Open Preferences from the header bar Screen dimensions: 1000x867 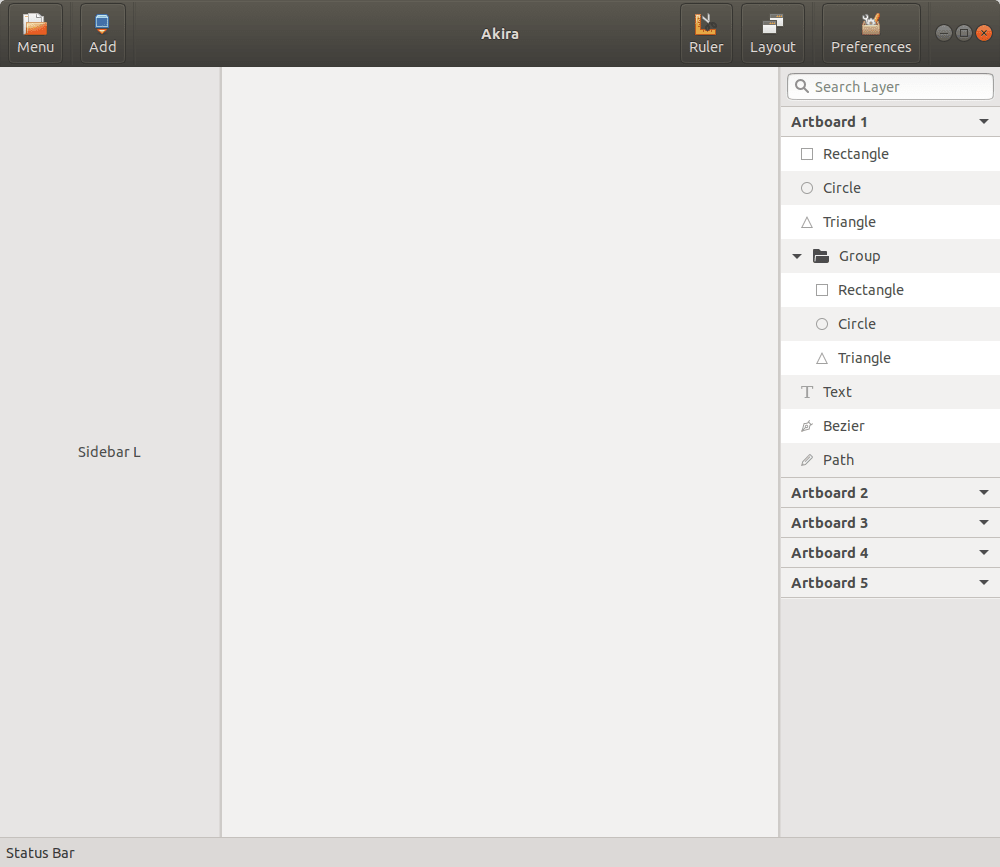[x=871, y=33]
